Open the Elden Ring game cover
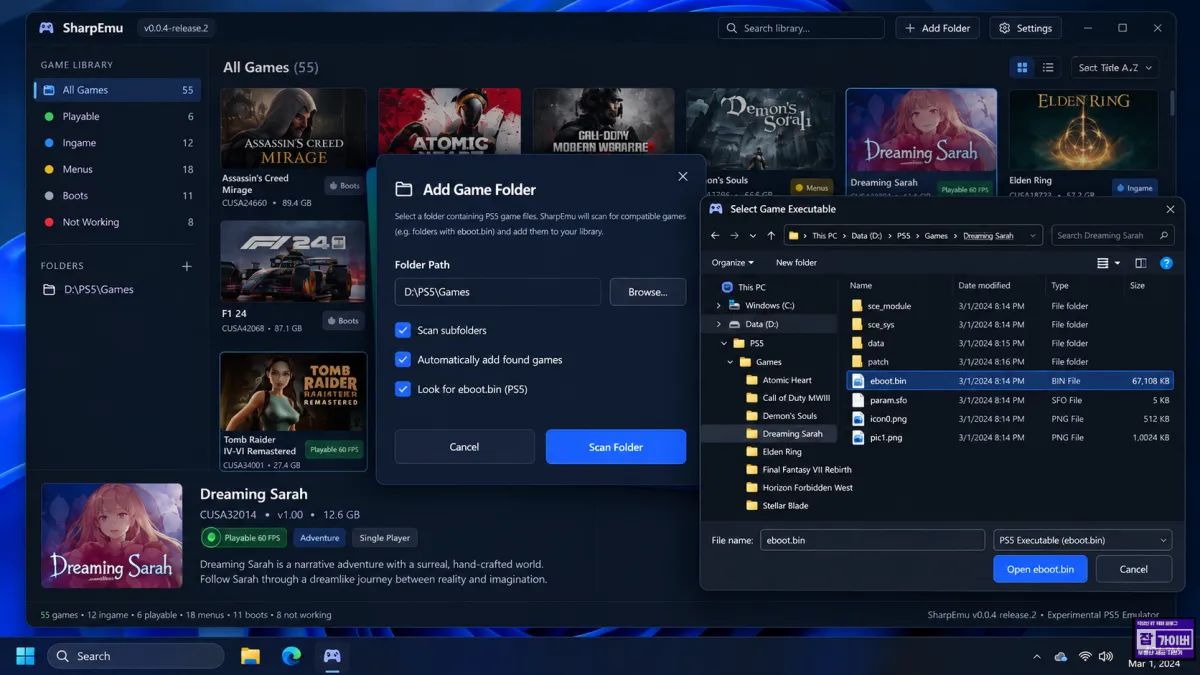The height and width of the screenshot is (675, 1200). 1084,130
